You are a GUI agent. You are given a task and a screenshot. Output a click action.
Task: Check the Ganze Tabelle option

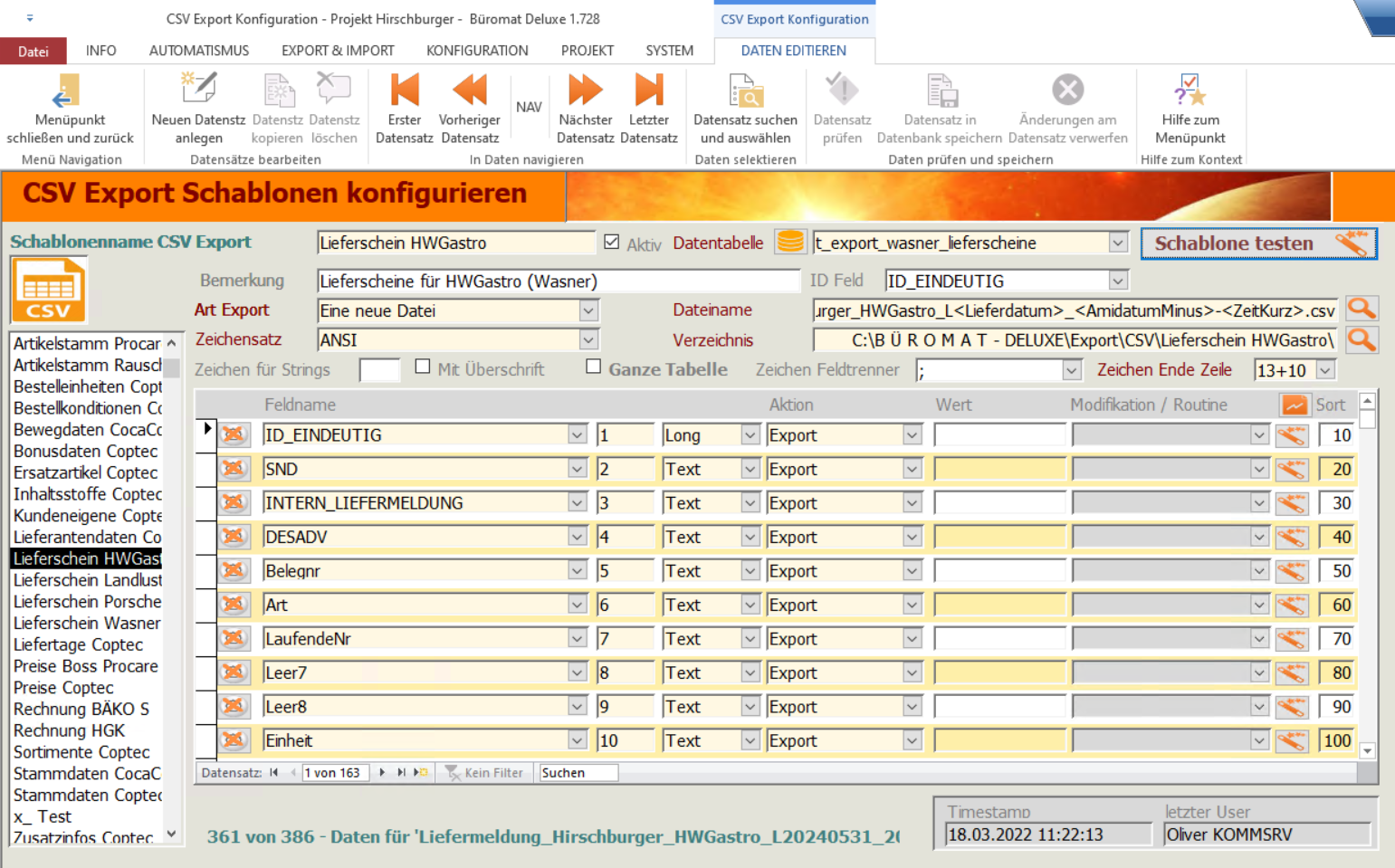click(x=593, y=367)
